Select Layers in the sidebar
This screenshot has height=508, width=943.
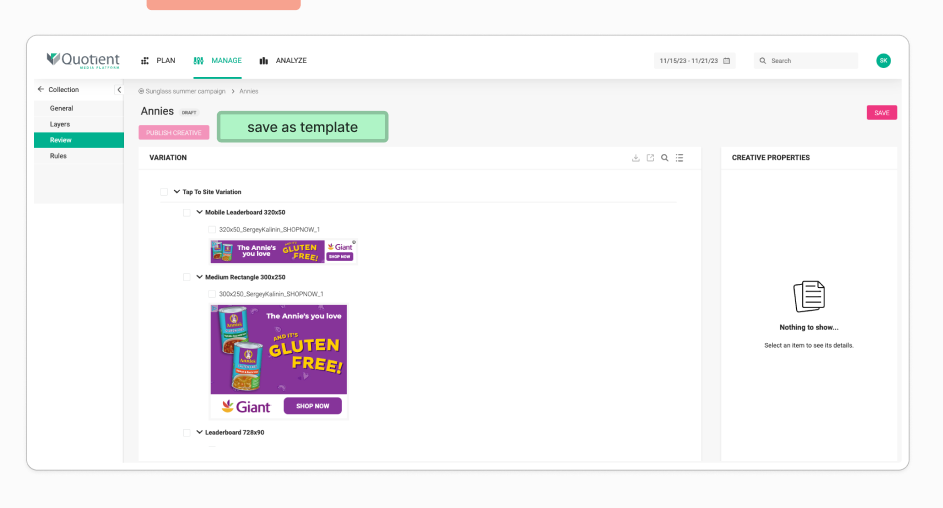(60, 124)
